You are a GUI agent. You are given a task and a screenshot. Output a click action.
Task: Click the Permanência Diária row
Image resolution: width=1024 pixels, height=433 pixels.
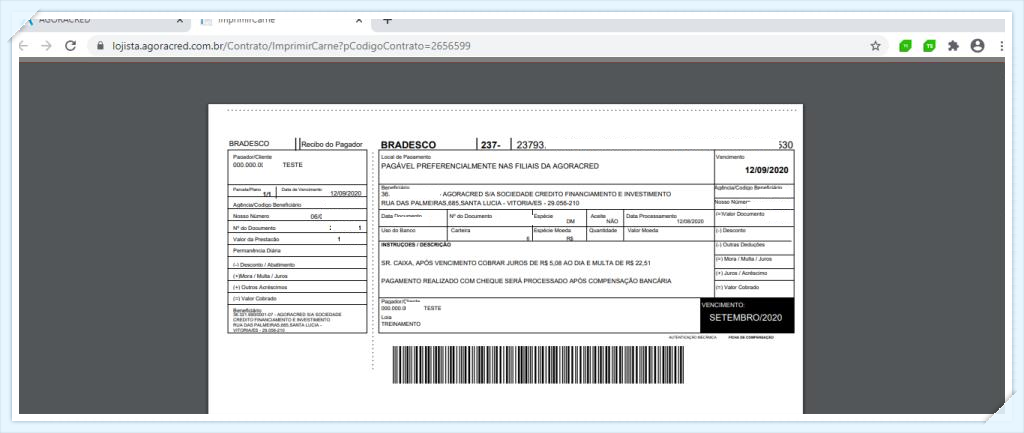297,251
